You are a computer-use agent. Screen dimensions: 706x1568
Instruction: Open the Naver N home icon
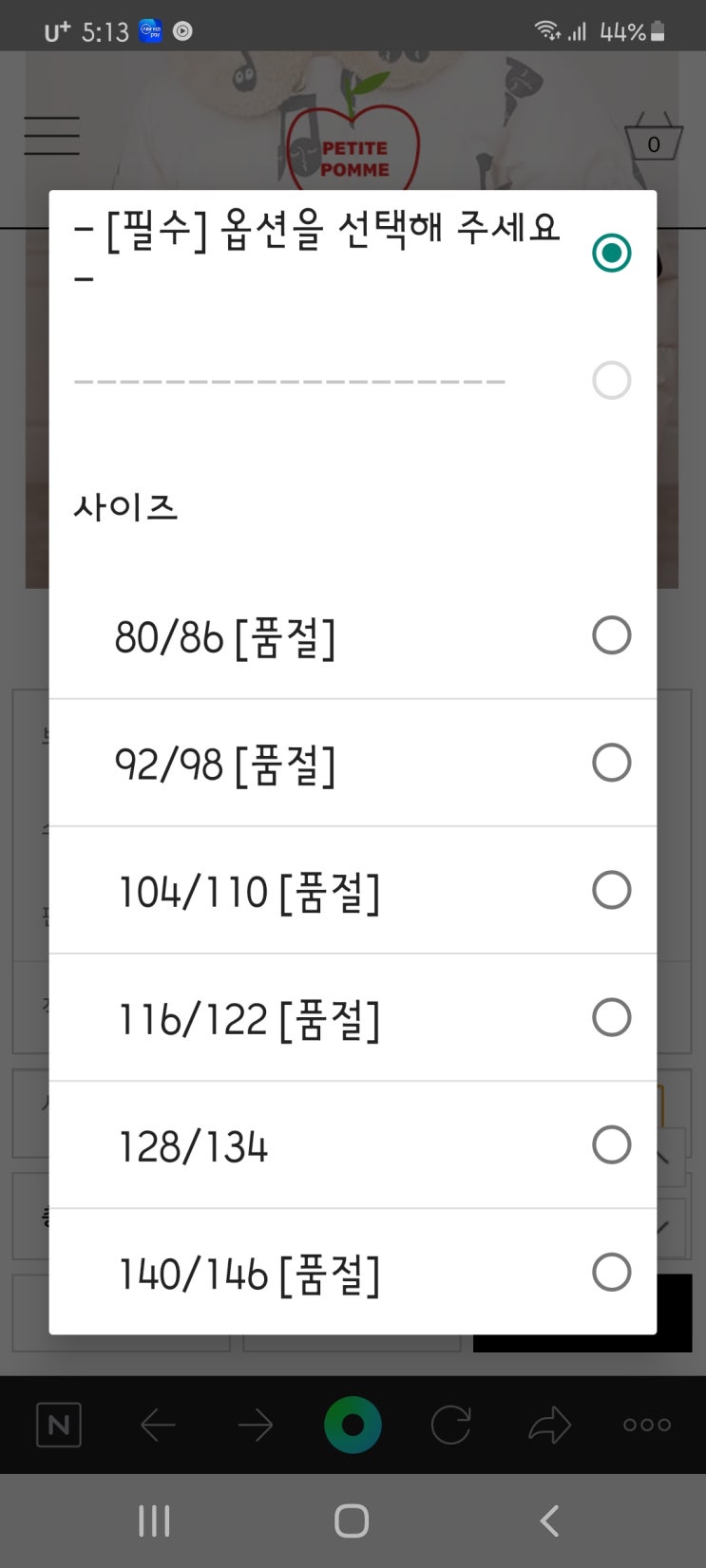(59, 1425)
